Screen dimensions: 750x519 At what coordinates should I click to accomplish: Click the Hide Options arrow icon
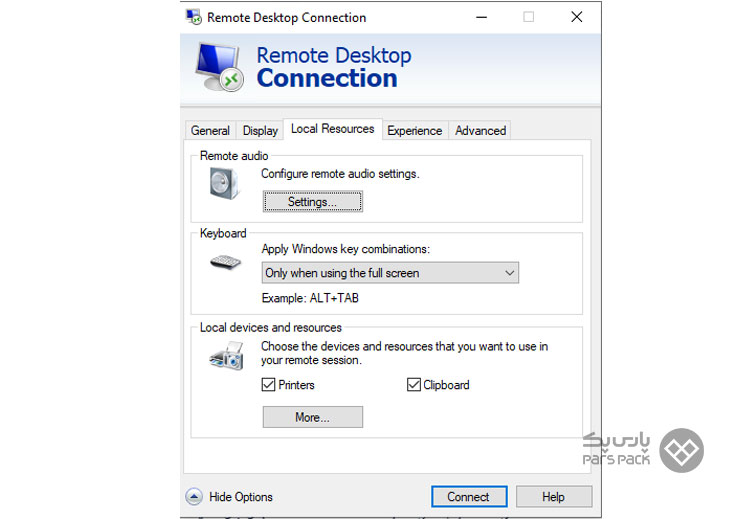click(x=194, y=497)
